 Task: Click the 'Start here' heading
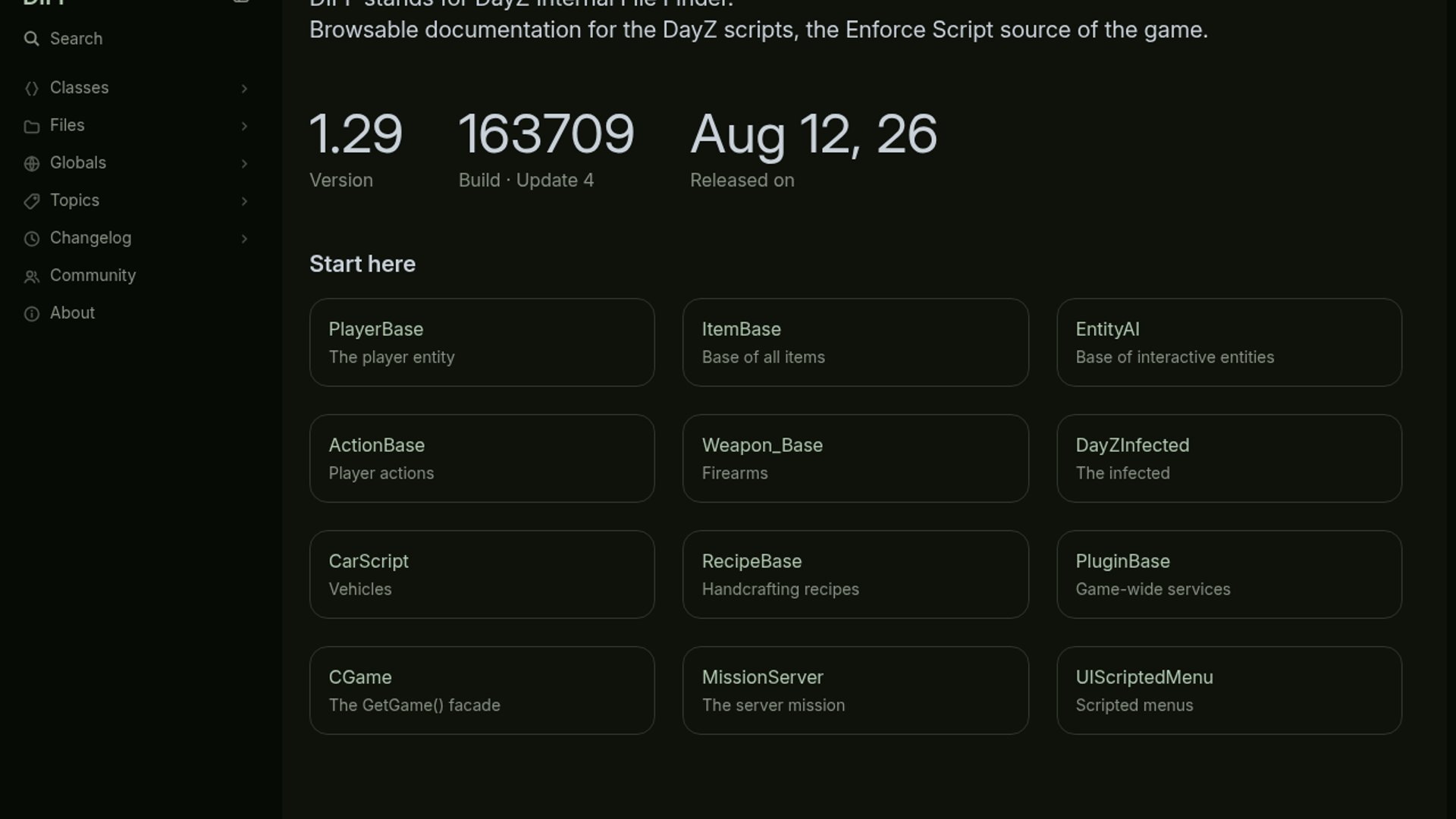pos(362,264)
